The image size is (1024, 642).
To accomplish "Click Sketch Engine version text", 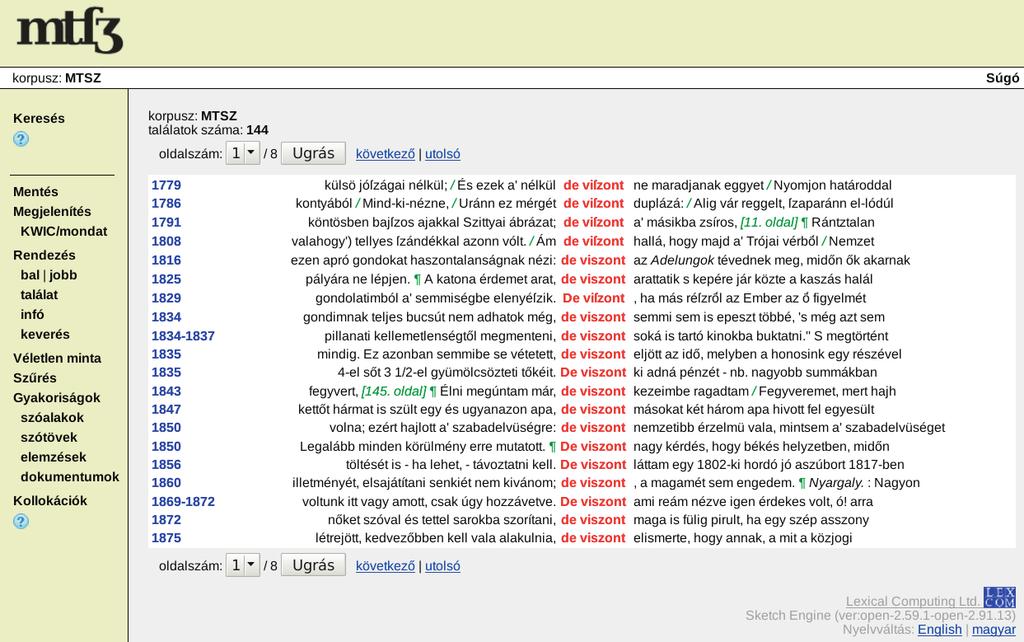I will click(880, 615).
